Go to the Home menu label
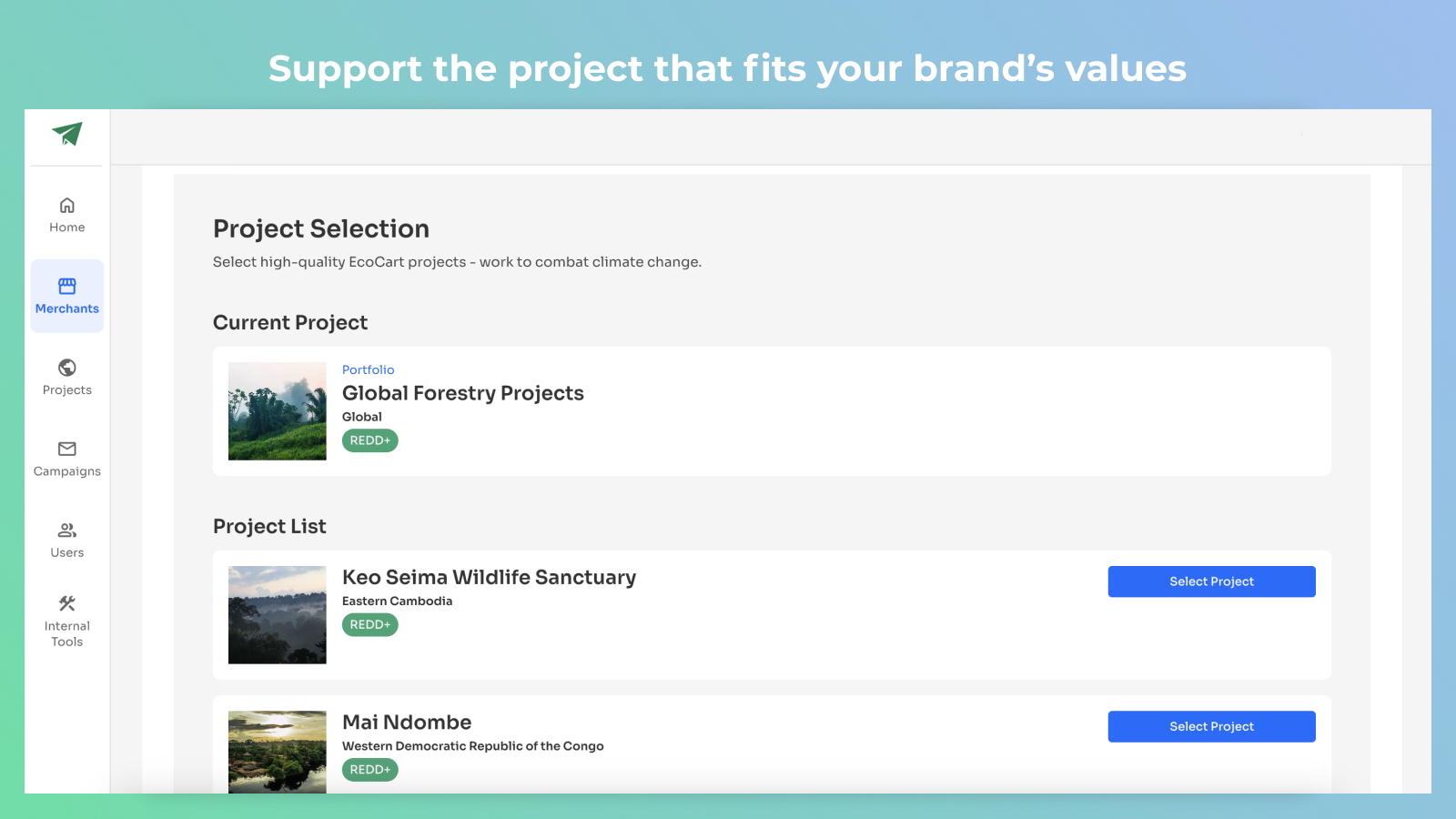 point(67,227)
